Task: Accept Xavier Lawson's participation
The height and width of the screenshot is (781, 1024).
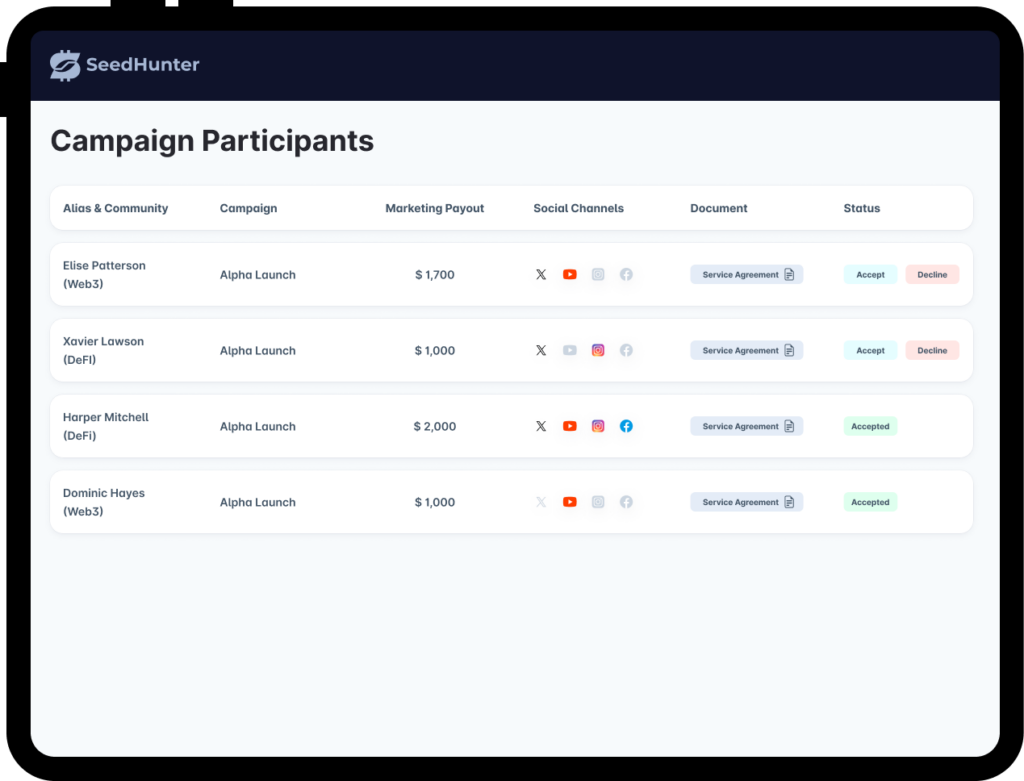Action: point(870,350)
